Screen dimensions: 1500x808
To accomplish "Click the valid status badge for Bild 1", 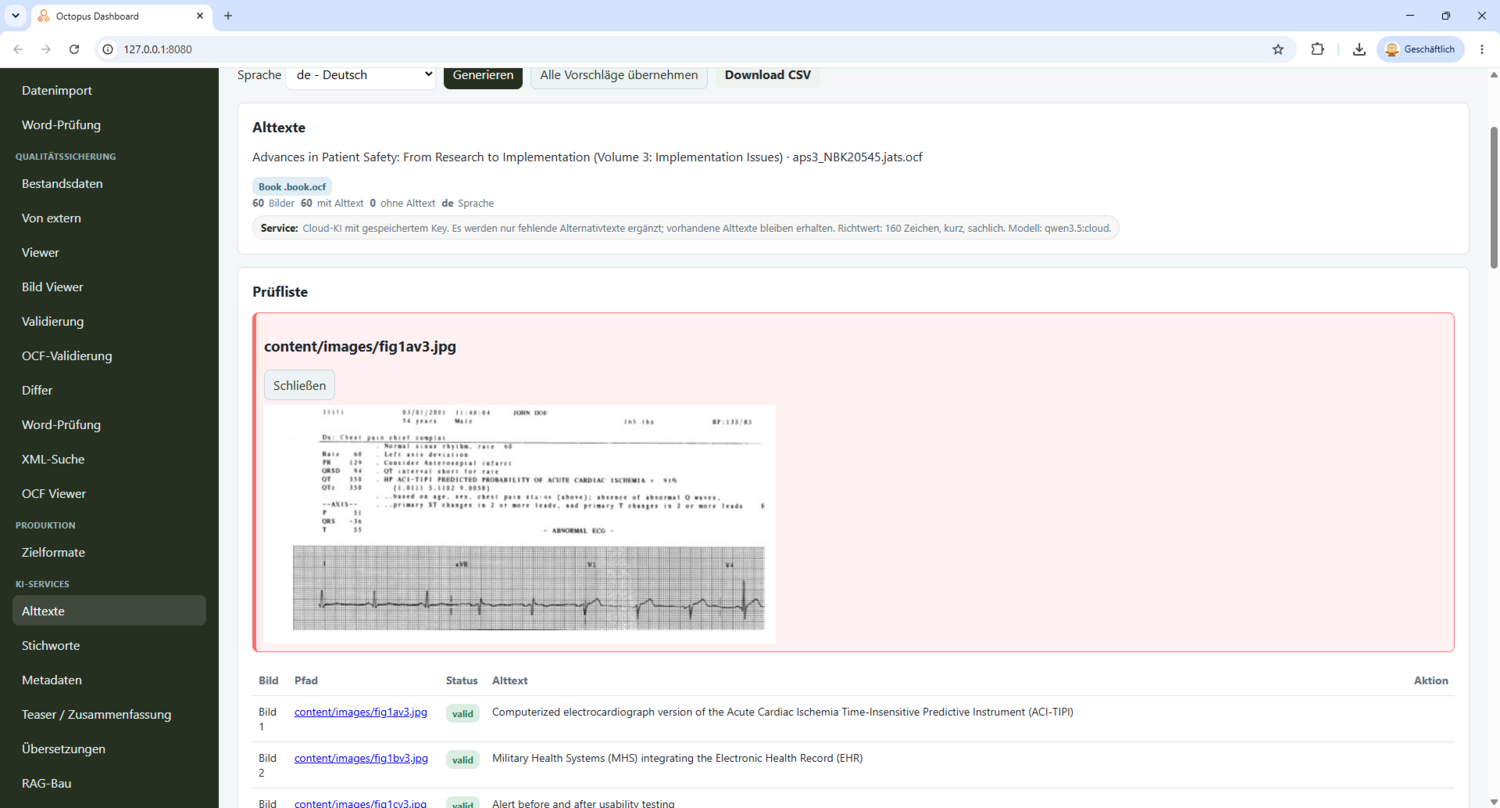I will 463,713.
